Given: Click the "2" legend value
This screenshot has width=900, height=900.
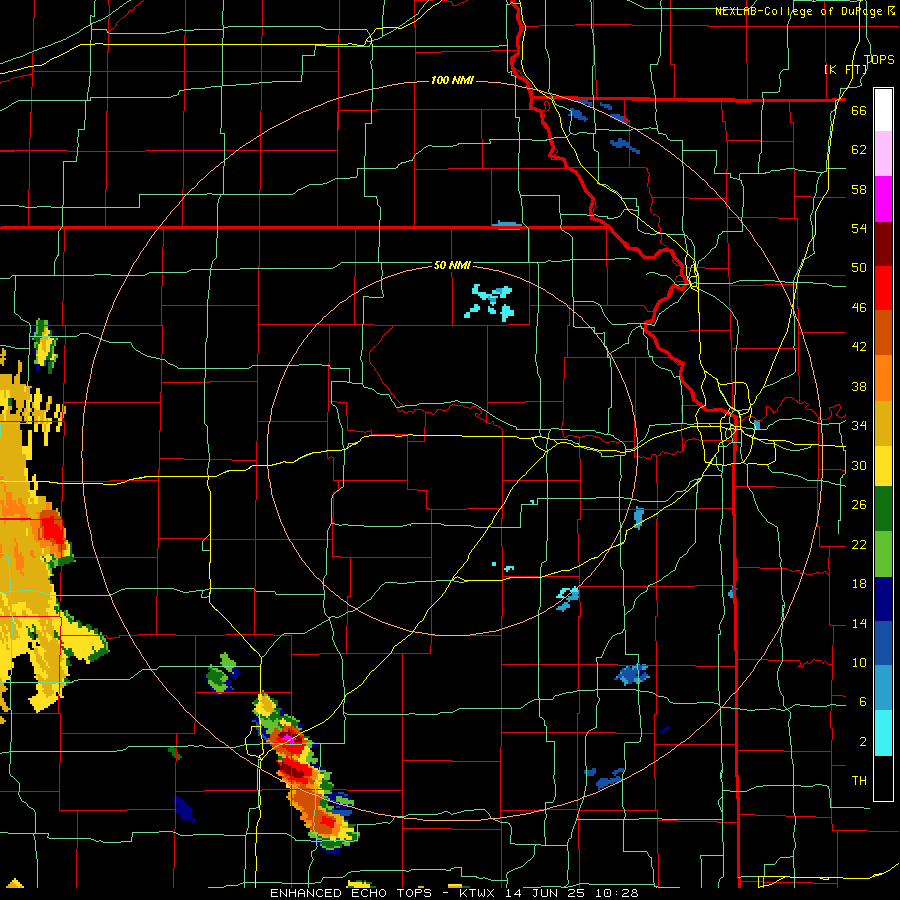Looking at the screenshot, I should pyautogui.click(x=862, y=741).
